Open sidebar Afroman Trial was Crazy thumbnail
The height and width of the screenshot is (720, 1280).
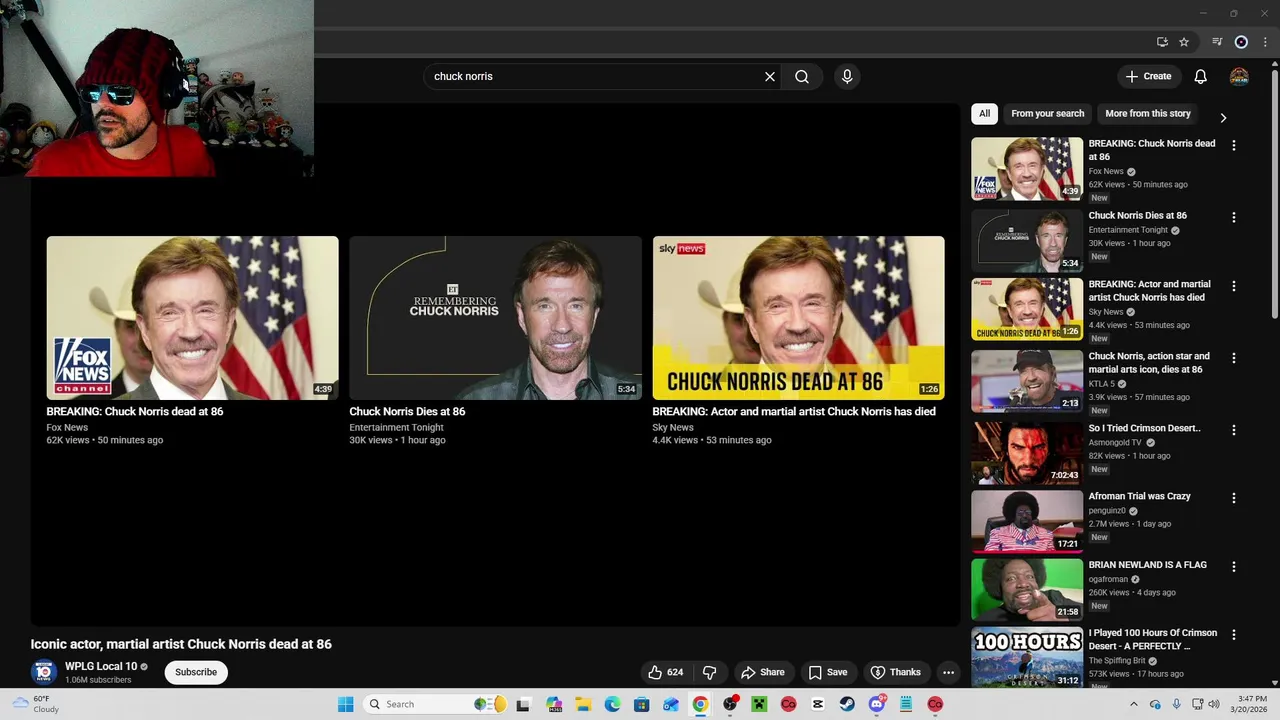(x=1027, y=521)
